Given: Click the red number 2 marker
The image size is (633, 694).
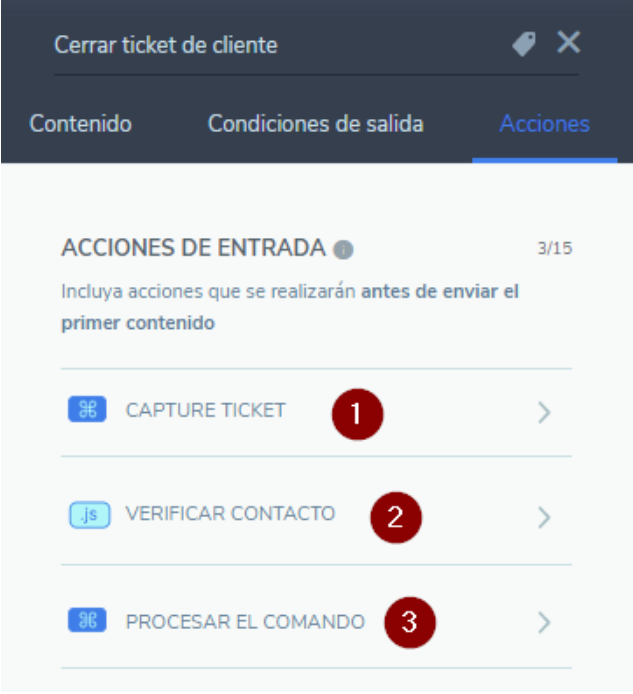Looking at the screenshot, I should (x=396, y=517).
